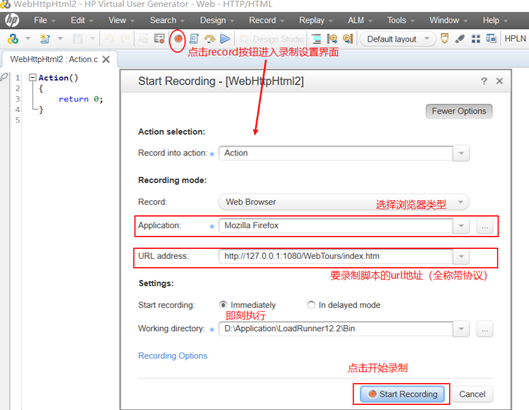This screenshot has height=410, width=529.
Task: Click the Undo arrow icon
Action: point(109,39)
